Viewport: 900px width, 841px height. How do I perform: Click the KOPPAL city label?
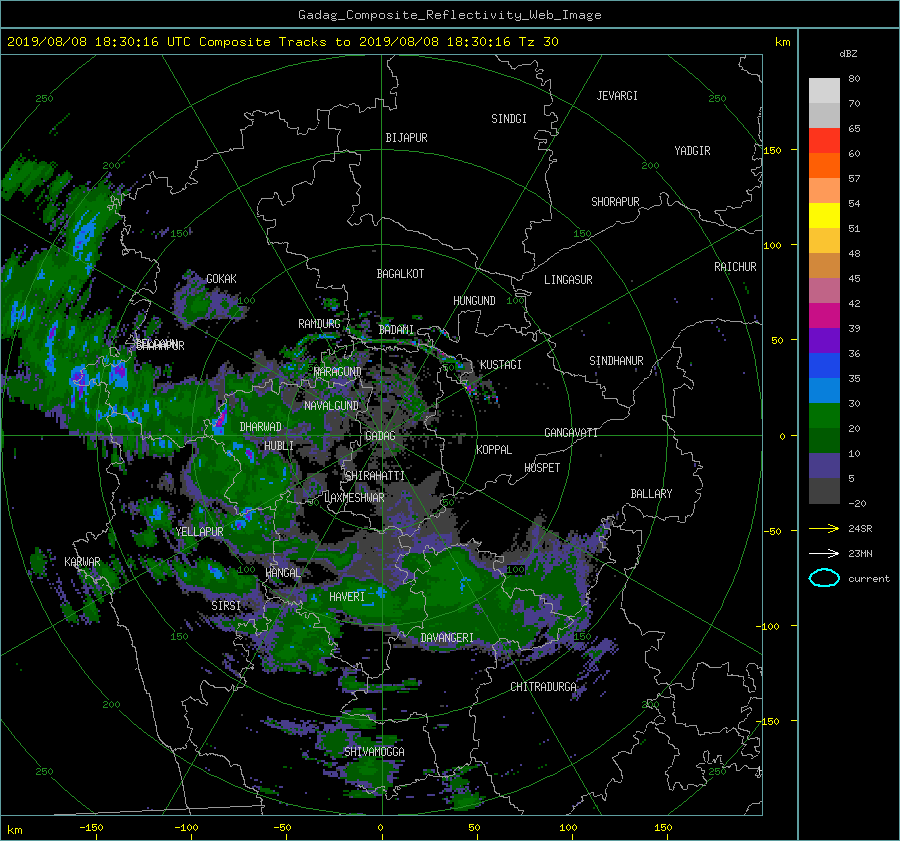point(494,450)
